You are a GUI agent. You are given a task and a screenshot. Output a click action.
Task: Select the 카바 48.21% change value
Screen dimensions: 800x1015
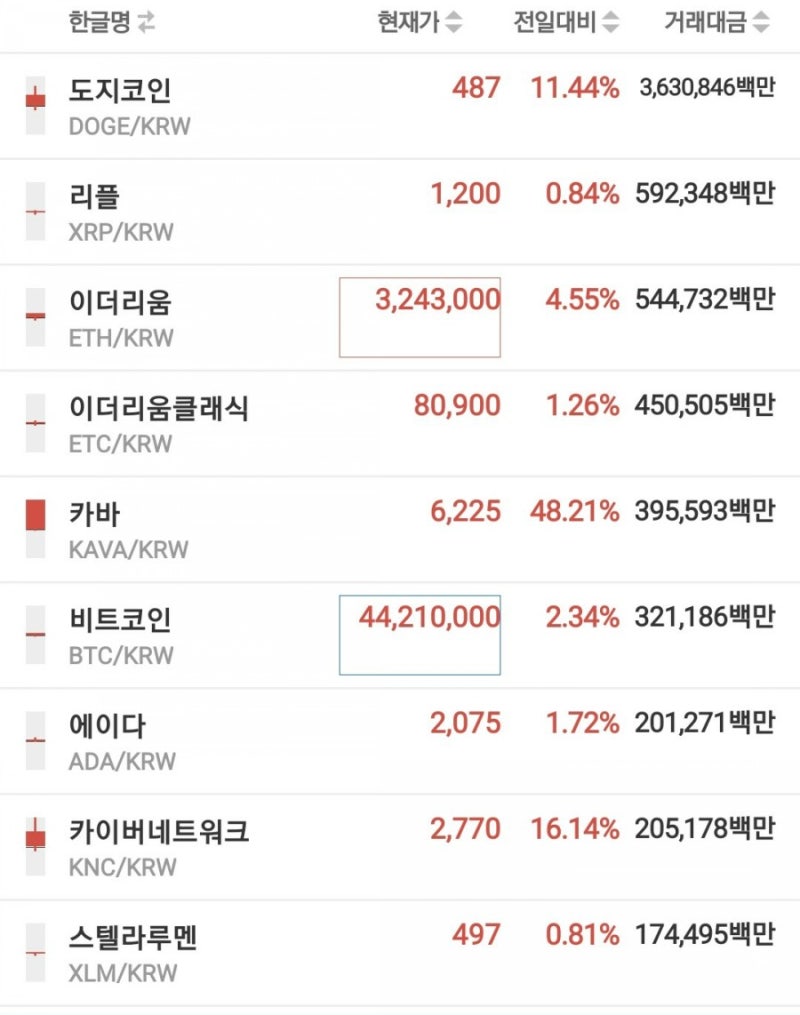tap(574, 511)
